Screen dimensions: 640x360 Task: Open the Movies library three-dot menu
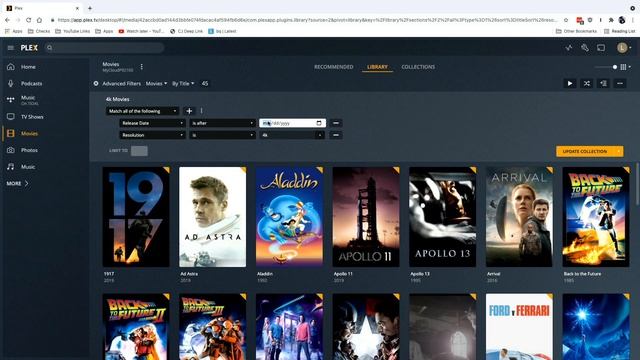point(142,67)
